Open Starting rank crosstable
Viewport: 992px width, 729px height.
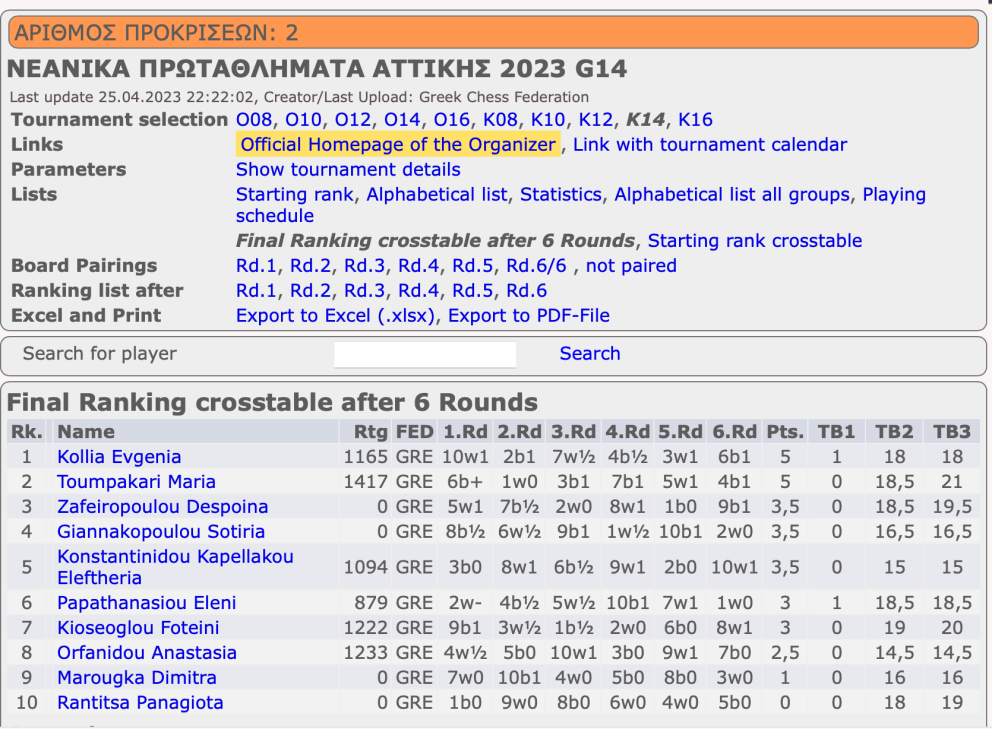[755, 240]
